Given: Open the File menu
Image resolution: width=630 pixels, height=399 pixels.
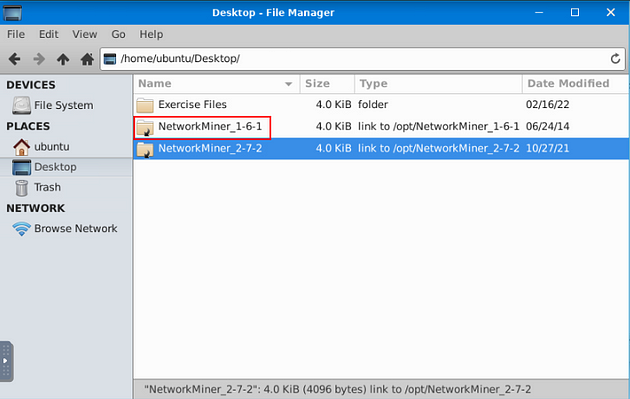Looking at the screenshot, I should coord(16,35).
